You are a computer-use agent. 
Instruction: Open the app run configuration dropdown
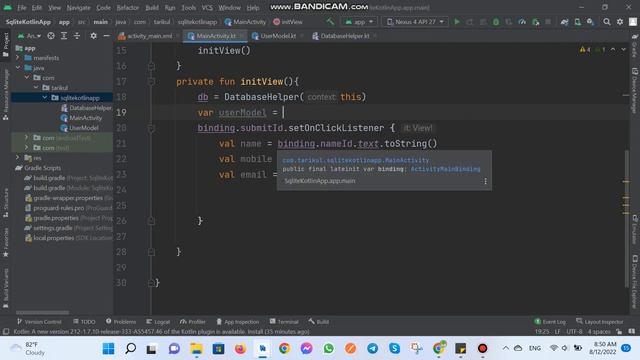(359, 22)
